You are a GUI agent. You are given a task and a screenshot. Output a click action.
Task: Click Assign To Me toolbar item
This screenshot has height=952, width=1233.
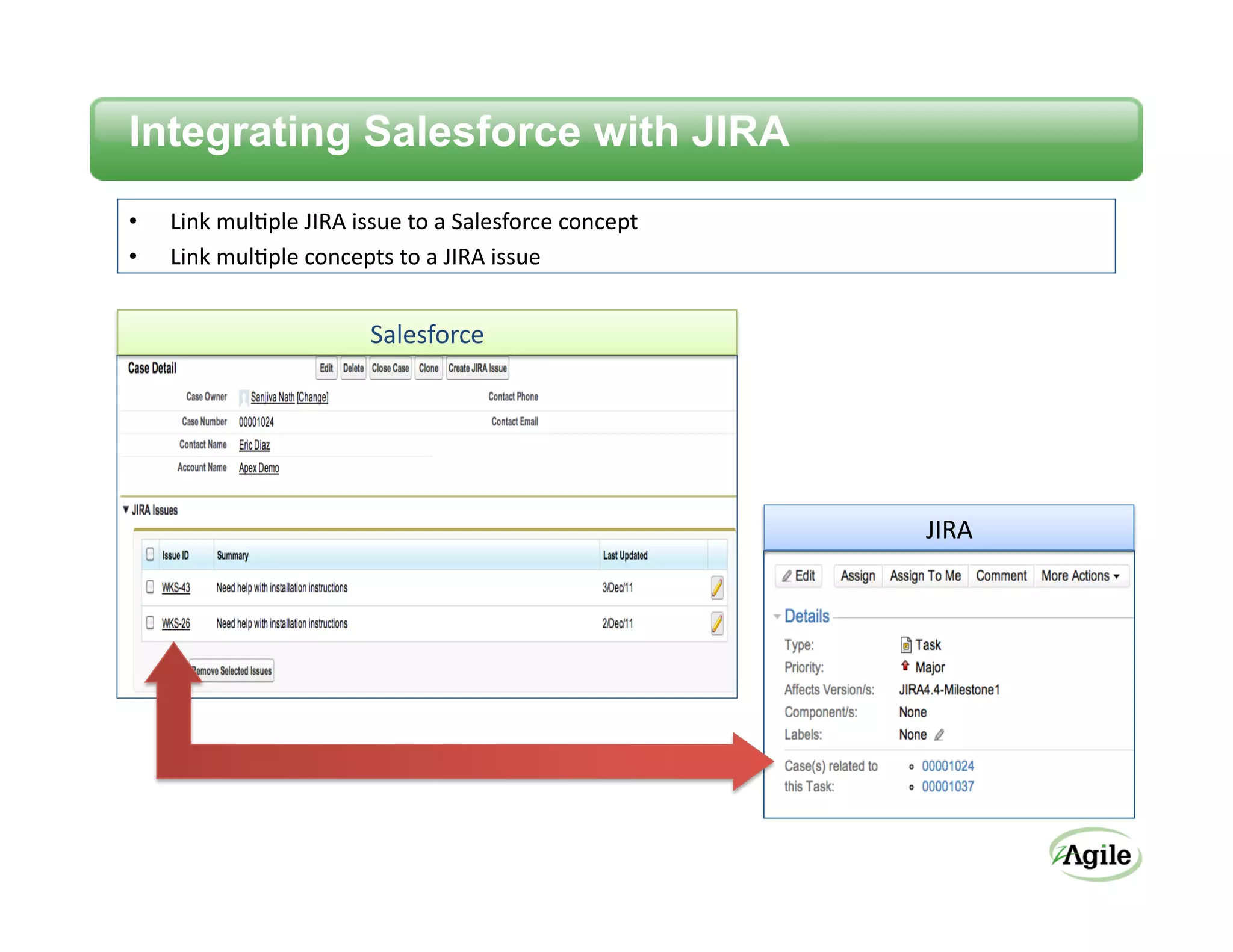point(925,576)
